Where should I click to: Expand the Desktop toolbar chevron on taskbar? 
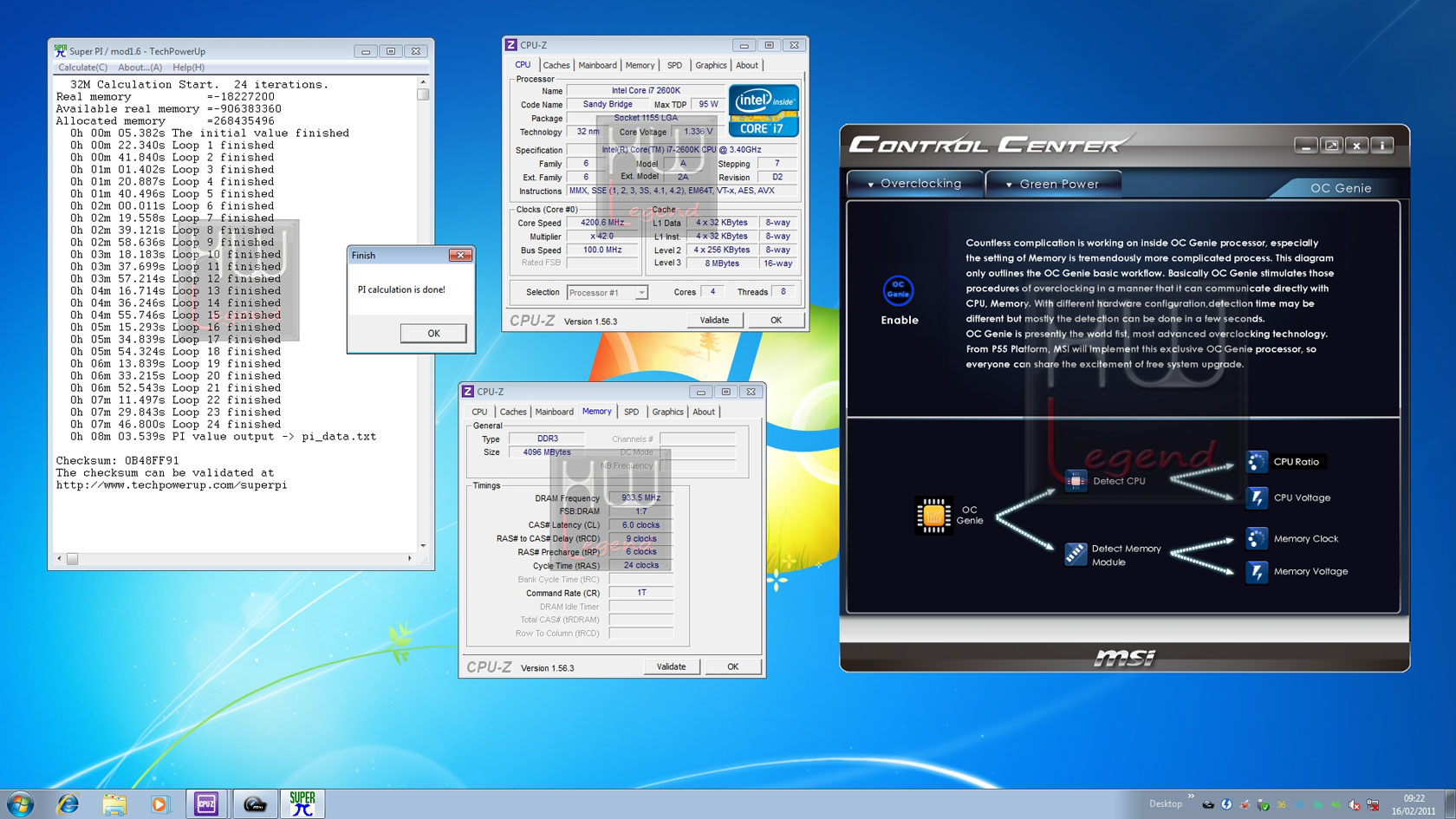pos(1191,796)
